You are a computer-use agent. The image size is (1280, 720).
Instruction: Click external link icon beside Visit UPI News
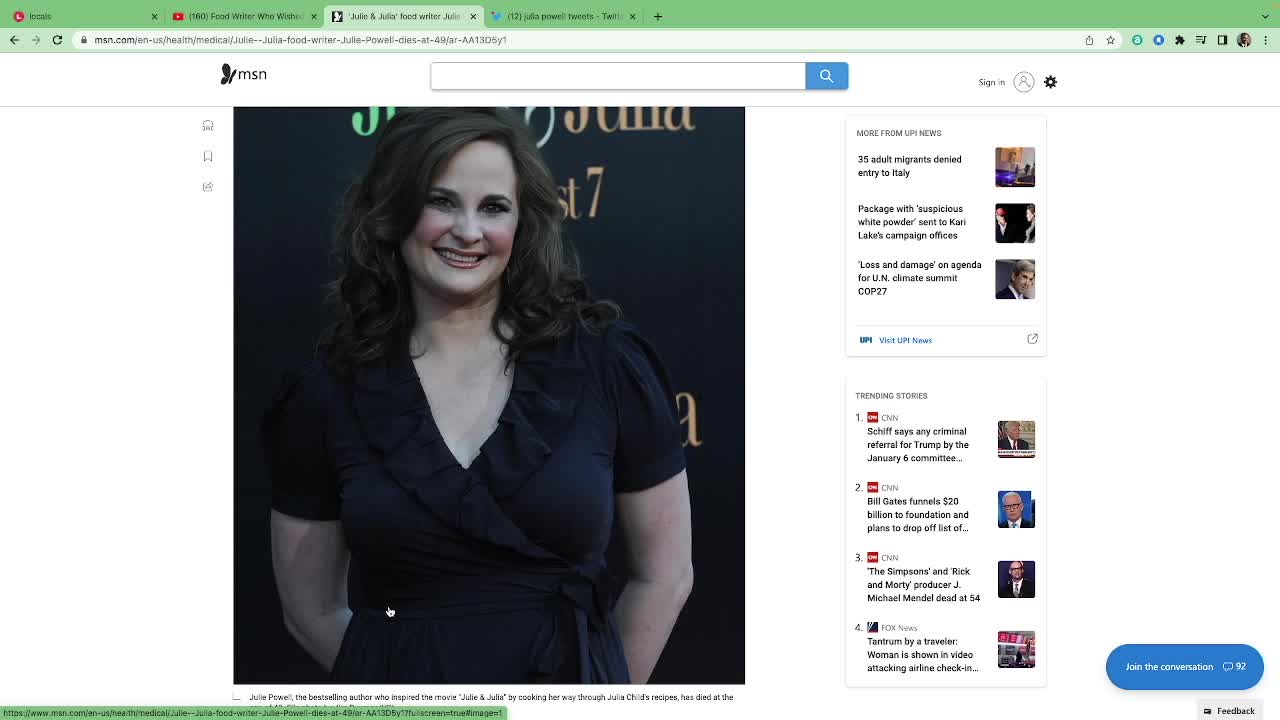(1032, 339)
